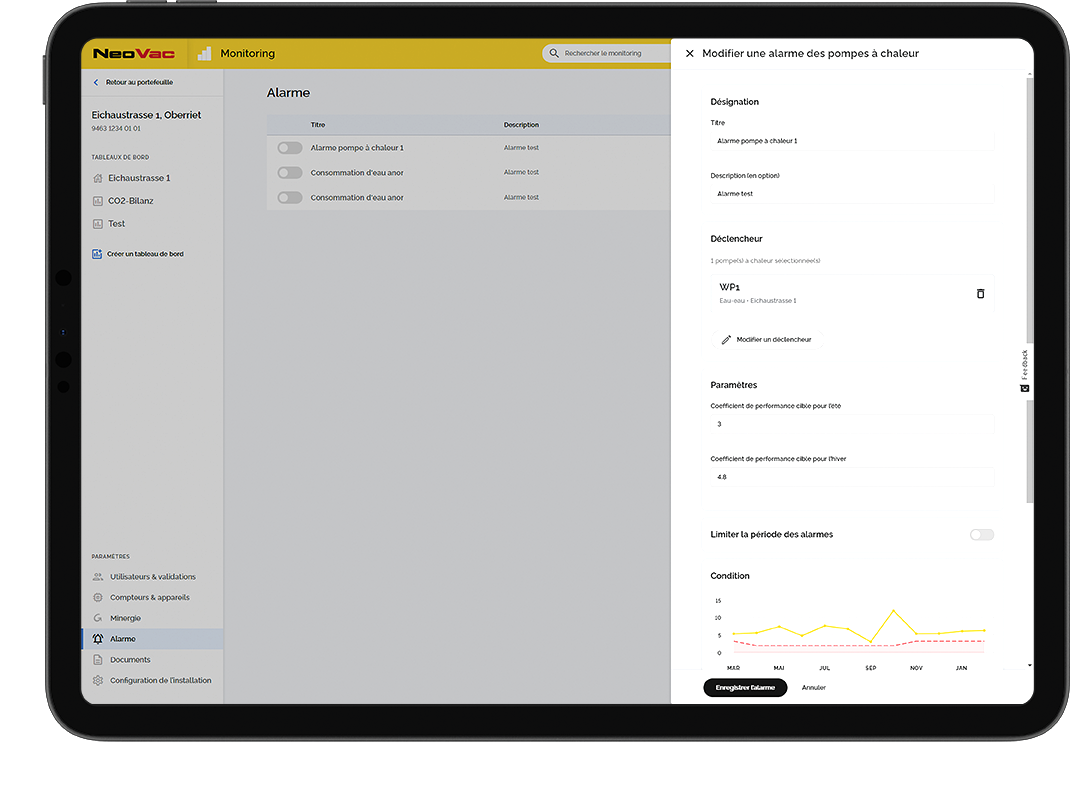The image size is (1070, 795).
Task: Close the Modifier une alarme panel
Action: pos(689,54)
